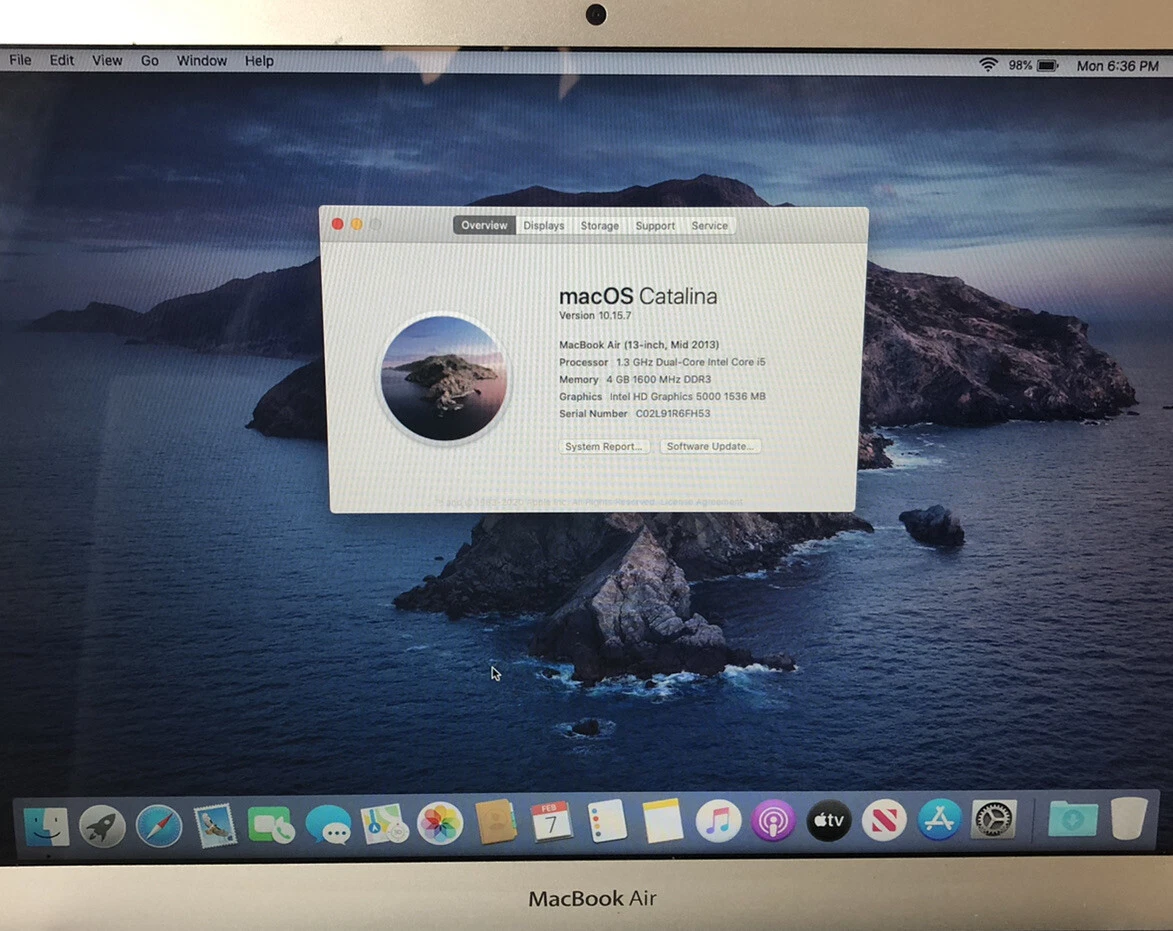Select the Overview tab
Image resolution: width=1173 pixels, height=931 pixels.
click(484, 225)
